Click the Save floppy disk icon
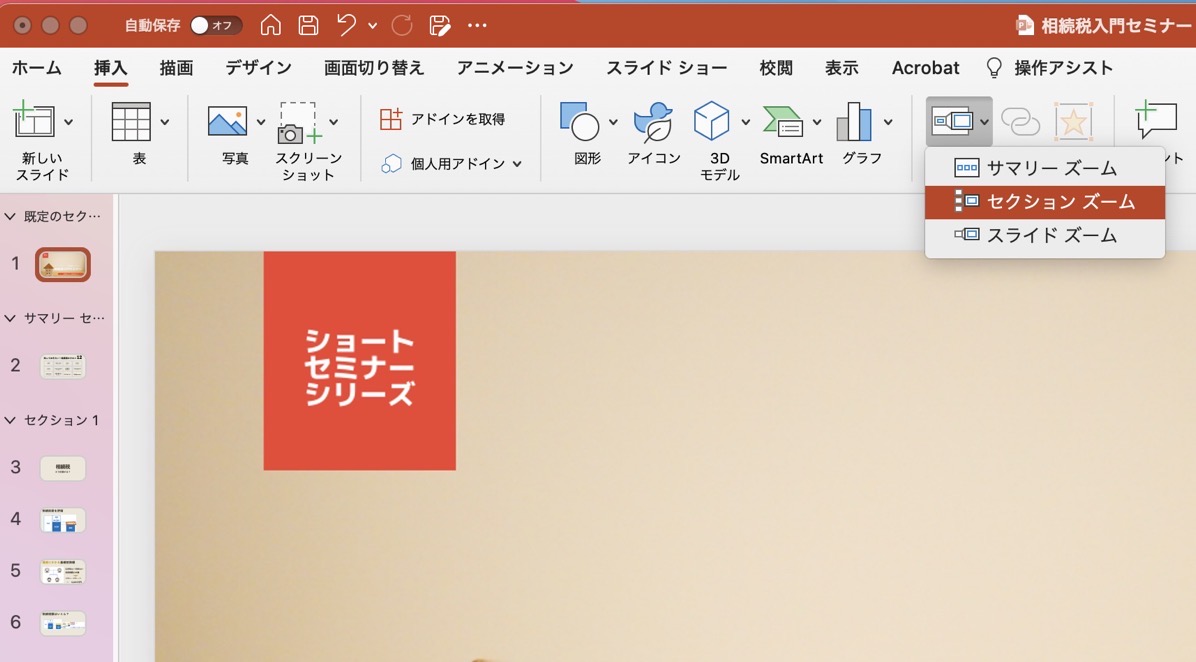Image resolution: width=1196 pixels, height=662 pixels. [308, 25]
